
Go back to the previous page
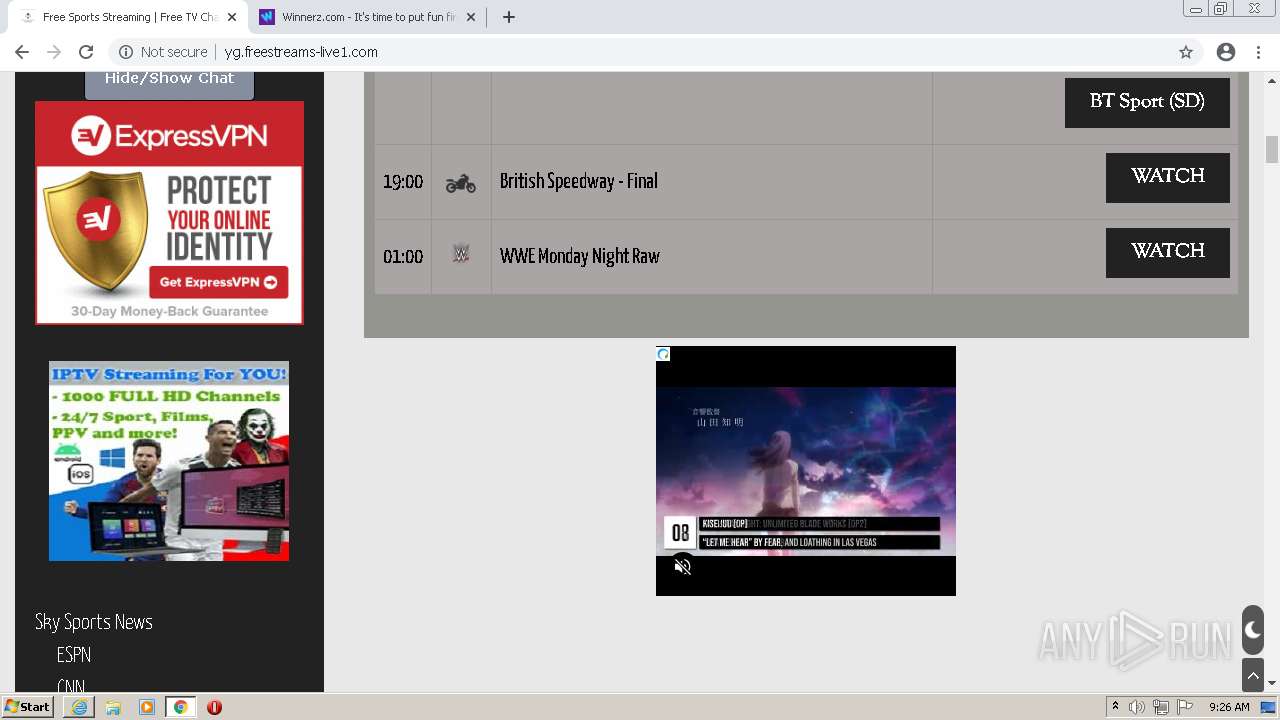(22, 52)
